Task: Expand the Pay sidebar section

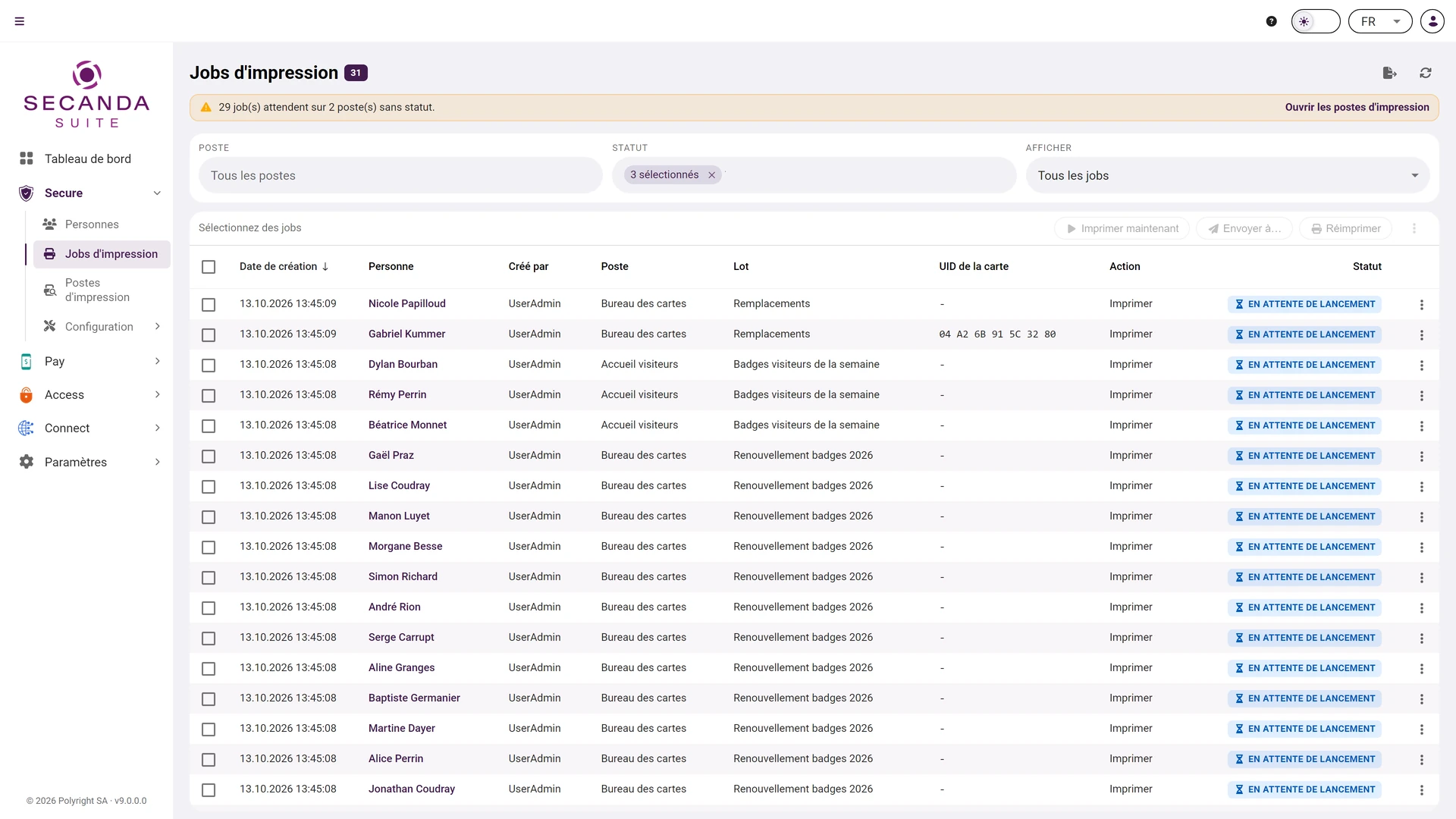Action: 89,362
